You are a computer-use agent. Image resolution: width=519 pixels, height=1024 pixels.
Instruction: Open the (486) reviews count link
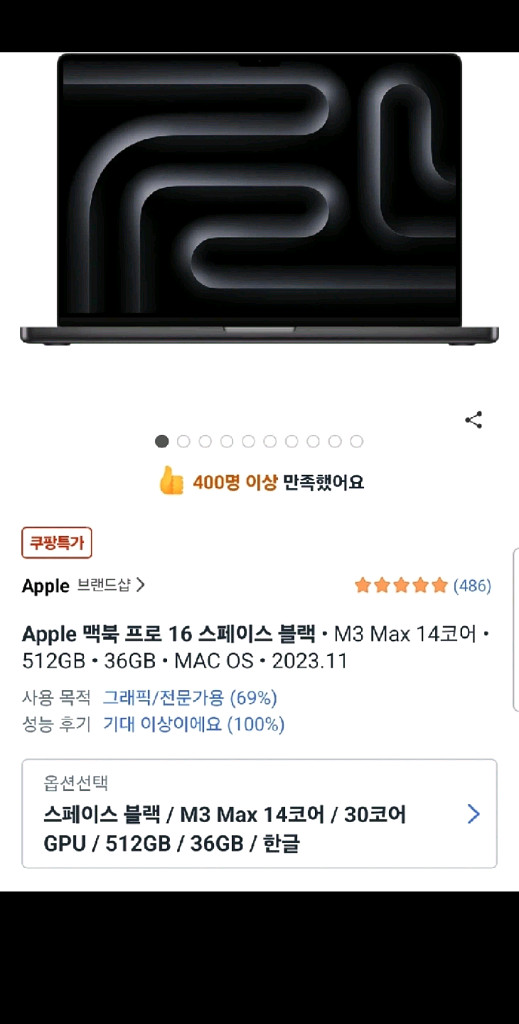472,585
